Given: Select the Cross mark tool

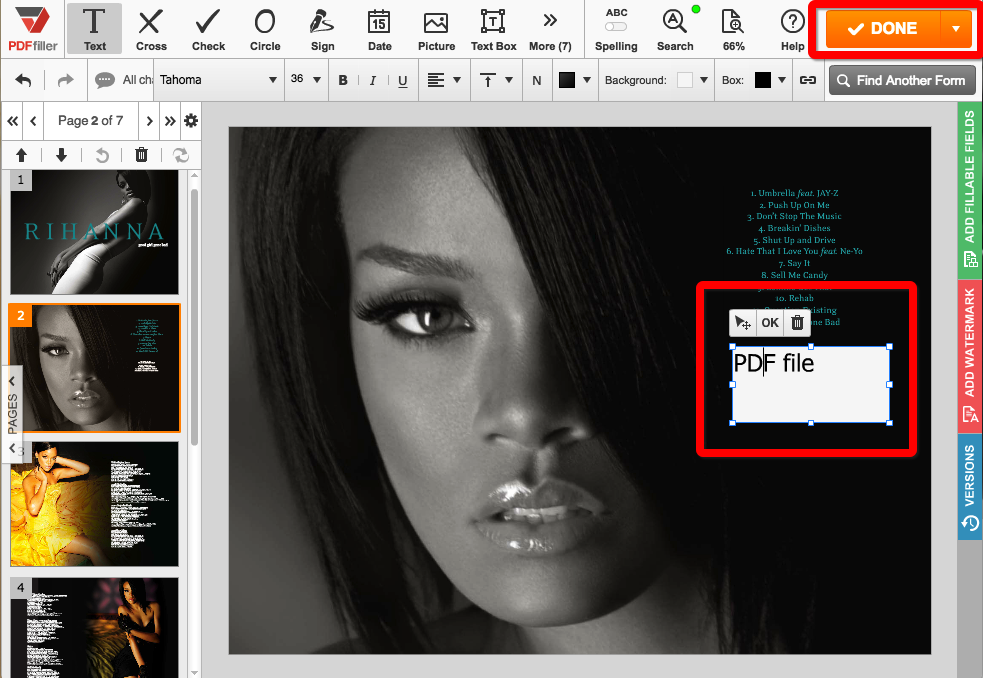Looking at the screenshot, I should 151,29.
